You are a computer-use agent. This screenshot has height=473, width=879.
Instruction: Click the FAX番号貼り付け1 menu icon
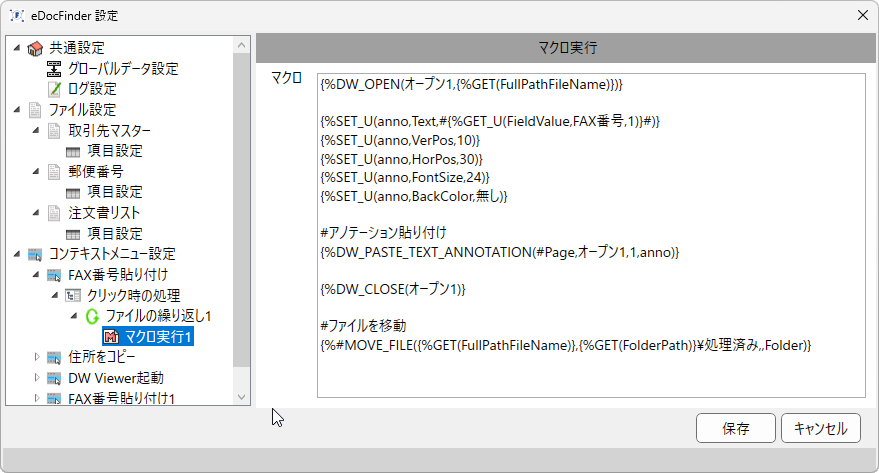(54, 398)
